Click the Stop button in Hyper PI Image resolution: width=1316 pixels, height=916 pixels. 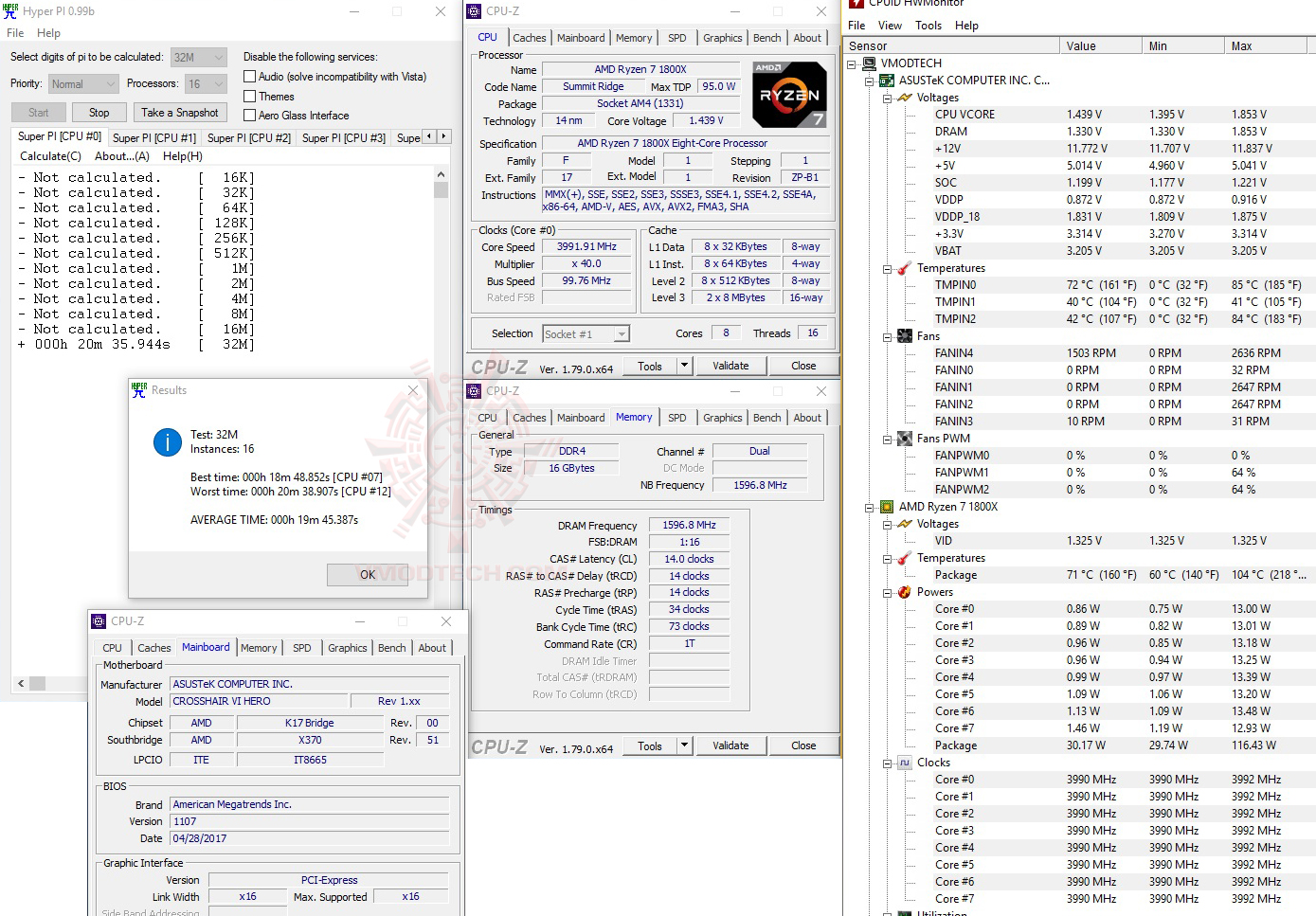[99, 113]
